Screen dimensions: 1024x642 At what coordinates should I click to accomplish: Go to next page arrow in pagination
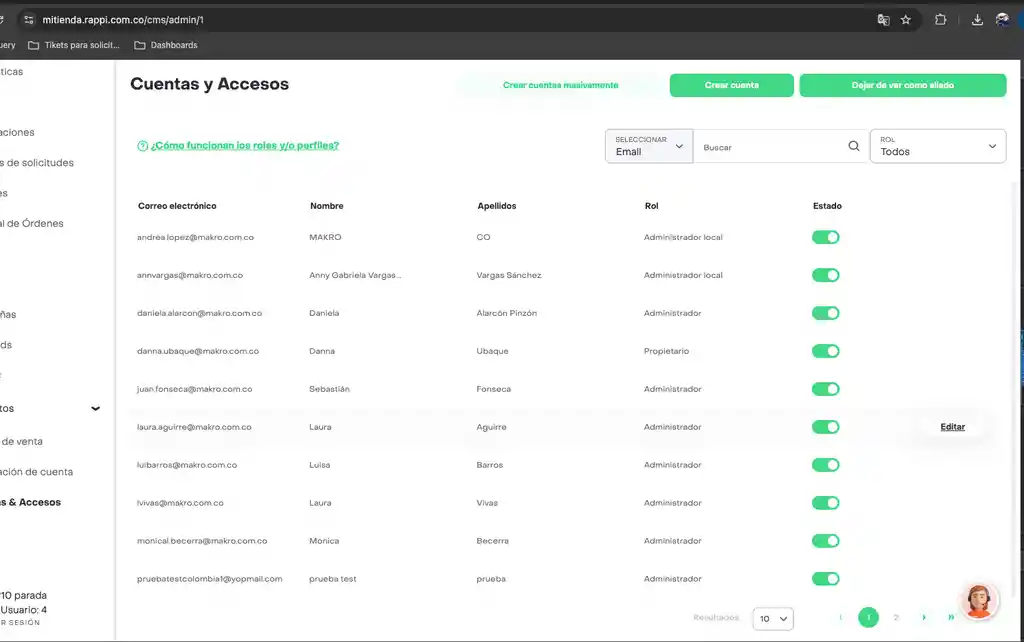coord(924,618)
